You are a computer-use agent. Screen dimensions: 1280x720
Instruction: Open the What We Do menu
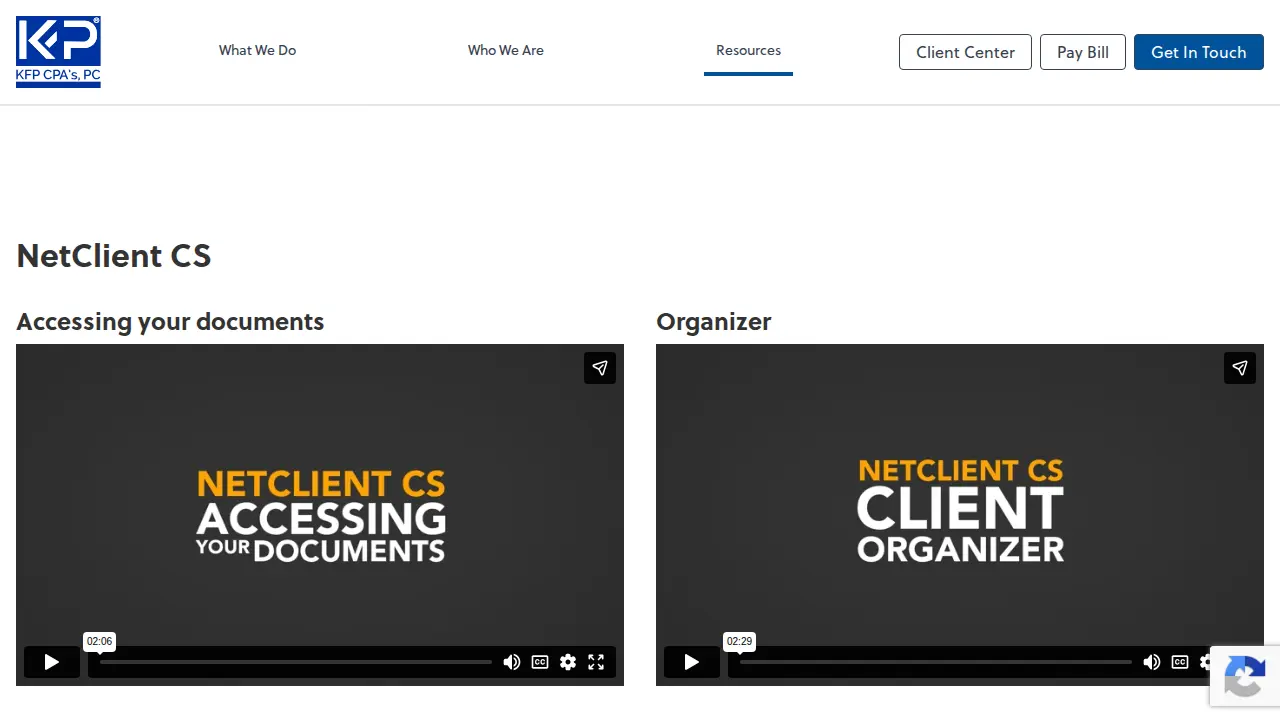point(257,50)
